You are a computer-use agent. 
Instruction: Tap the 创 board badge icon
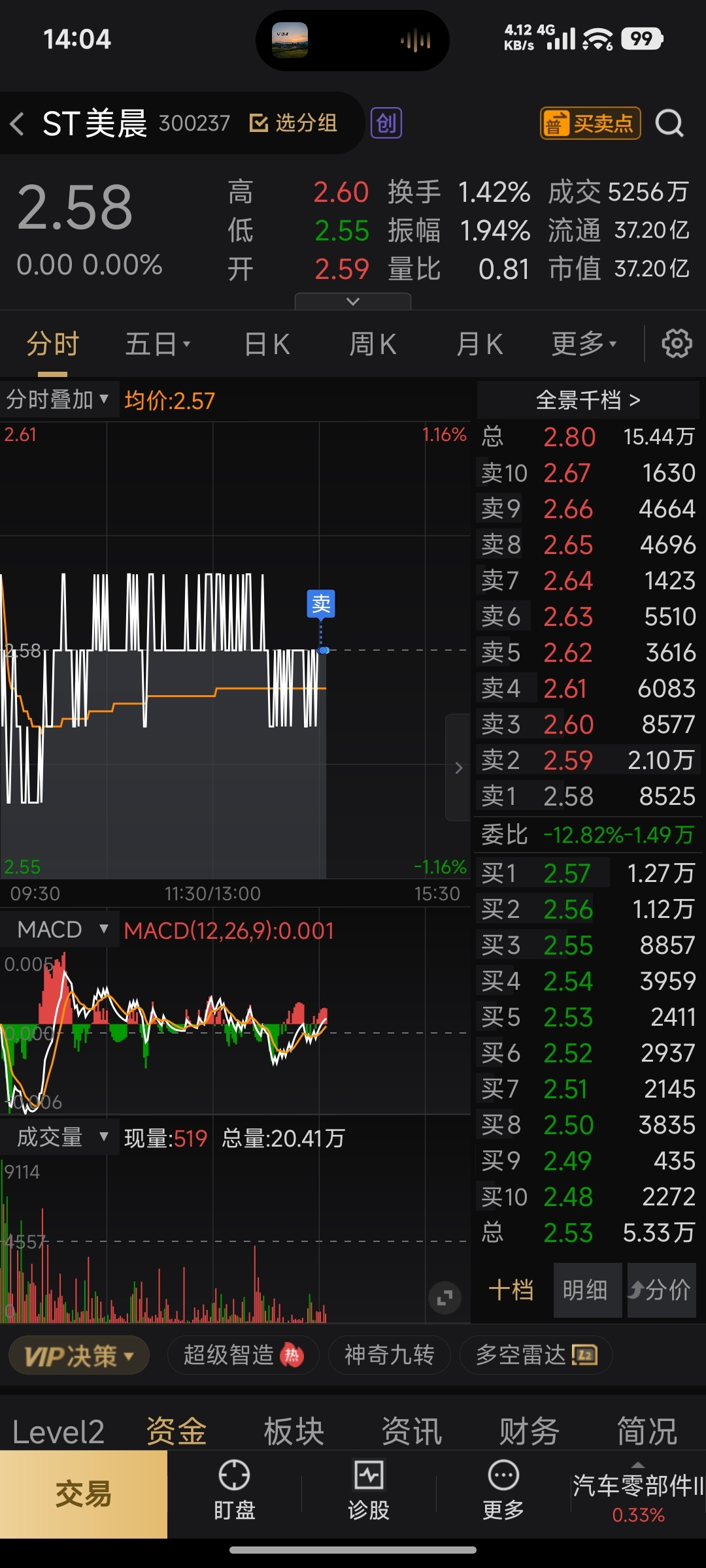[386, 123]
